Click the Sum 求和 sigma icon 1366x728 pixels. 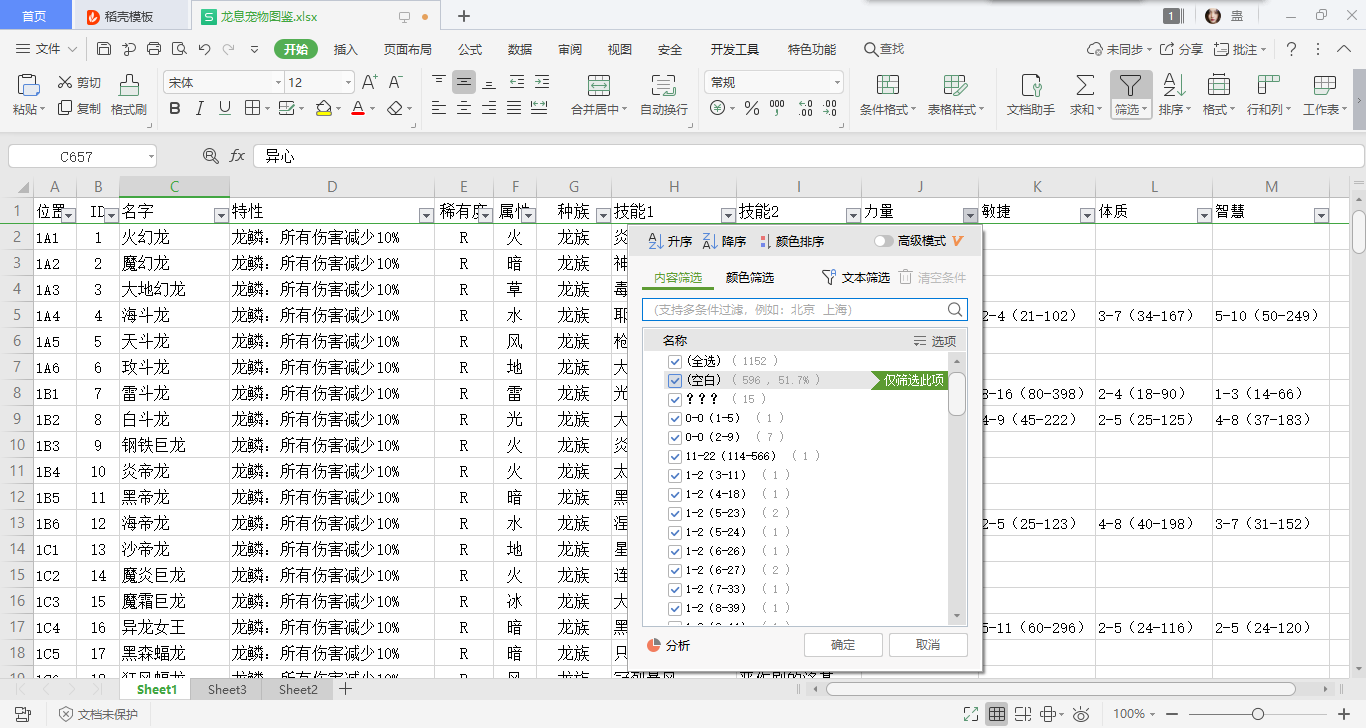1084,85
